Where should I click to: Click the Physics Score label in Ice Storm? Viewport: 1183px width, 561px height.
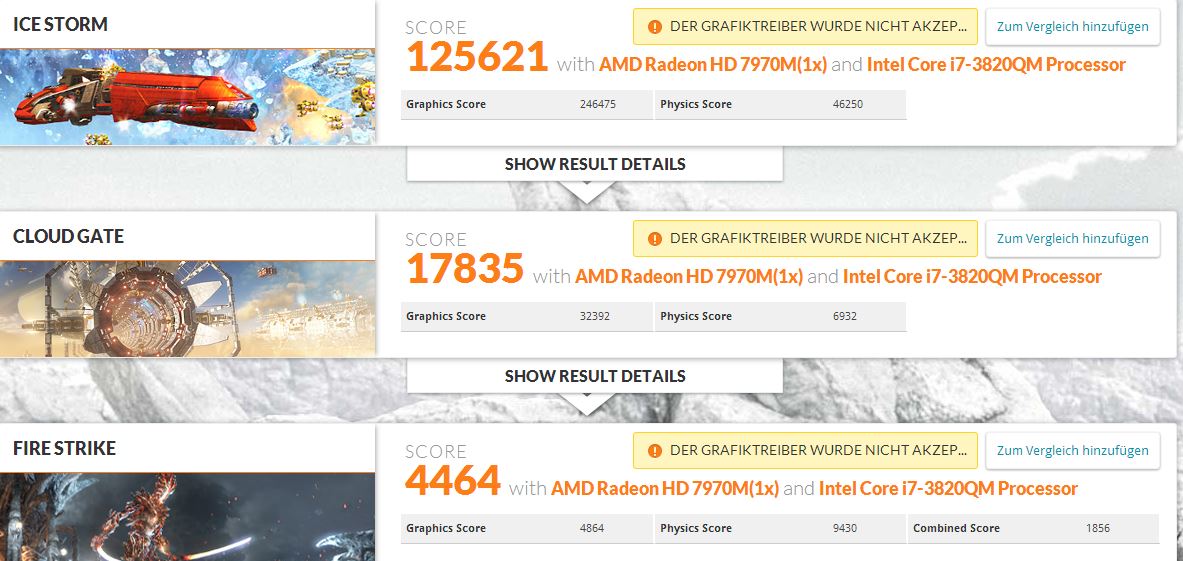(x=696, y=105)
